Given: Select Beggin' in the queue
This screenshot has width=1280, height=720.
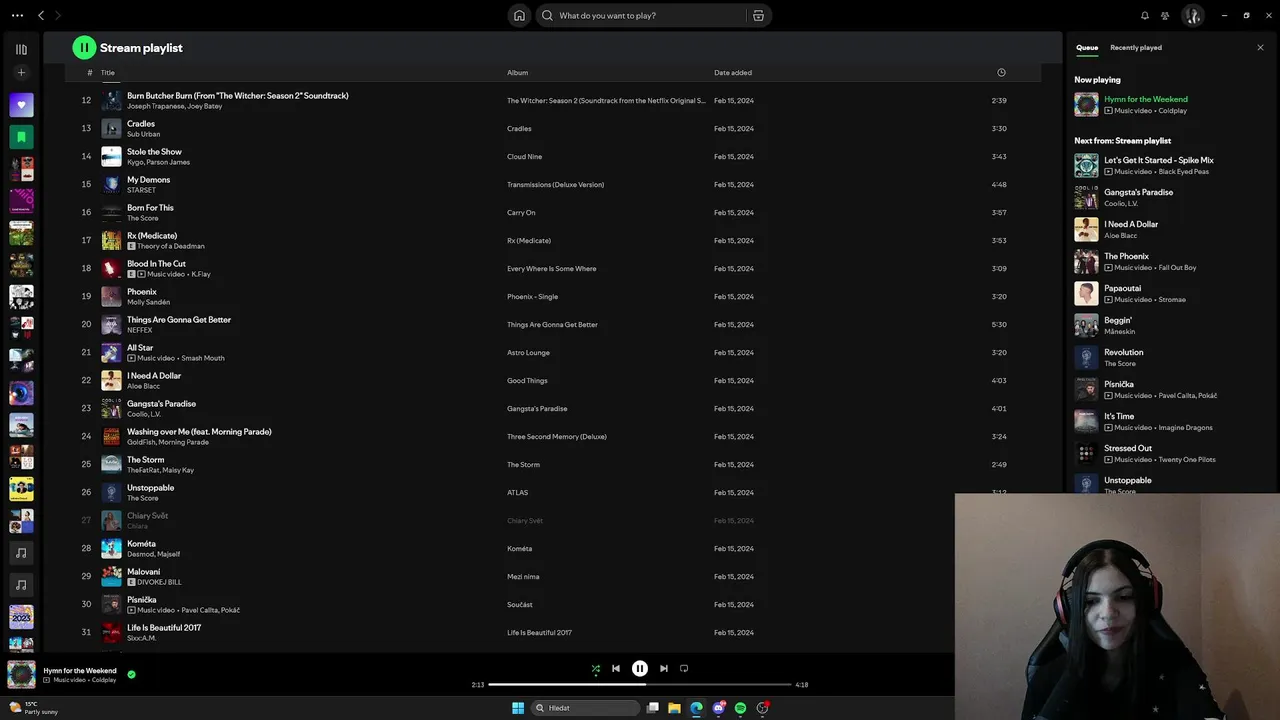Looking at the screenshot, I should pos(1118,320).
